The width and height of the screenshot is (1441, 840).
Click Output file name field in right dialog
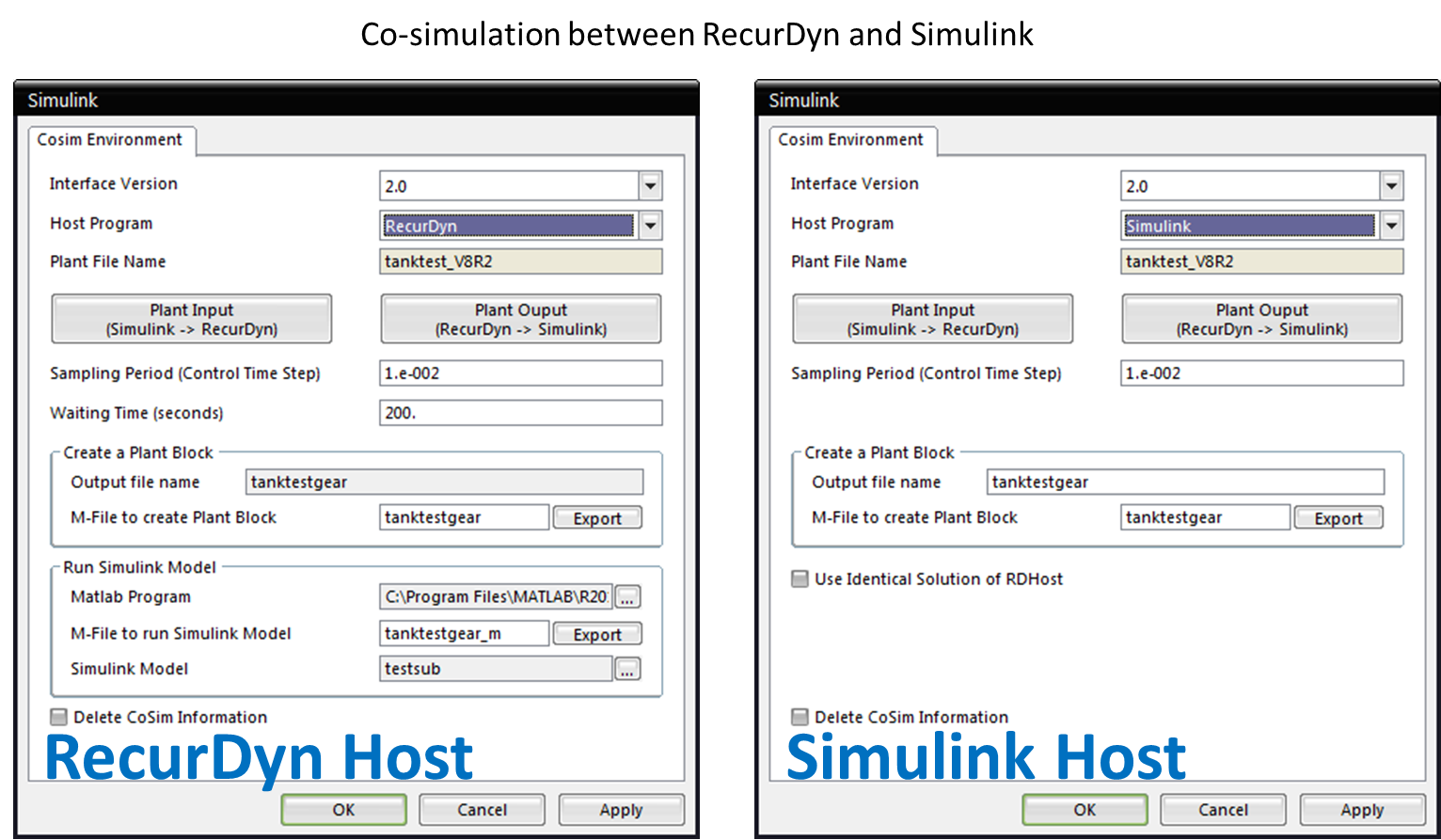coord(1186,483)
